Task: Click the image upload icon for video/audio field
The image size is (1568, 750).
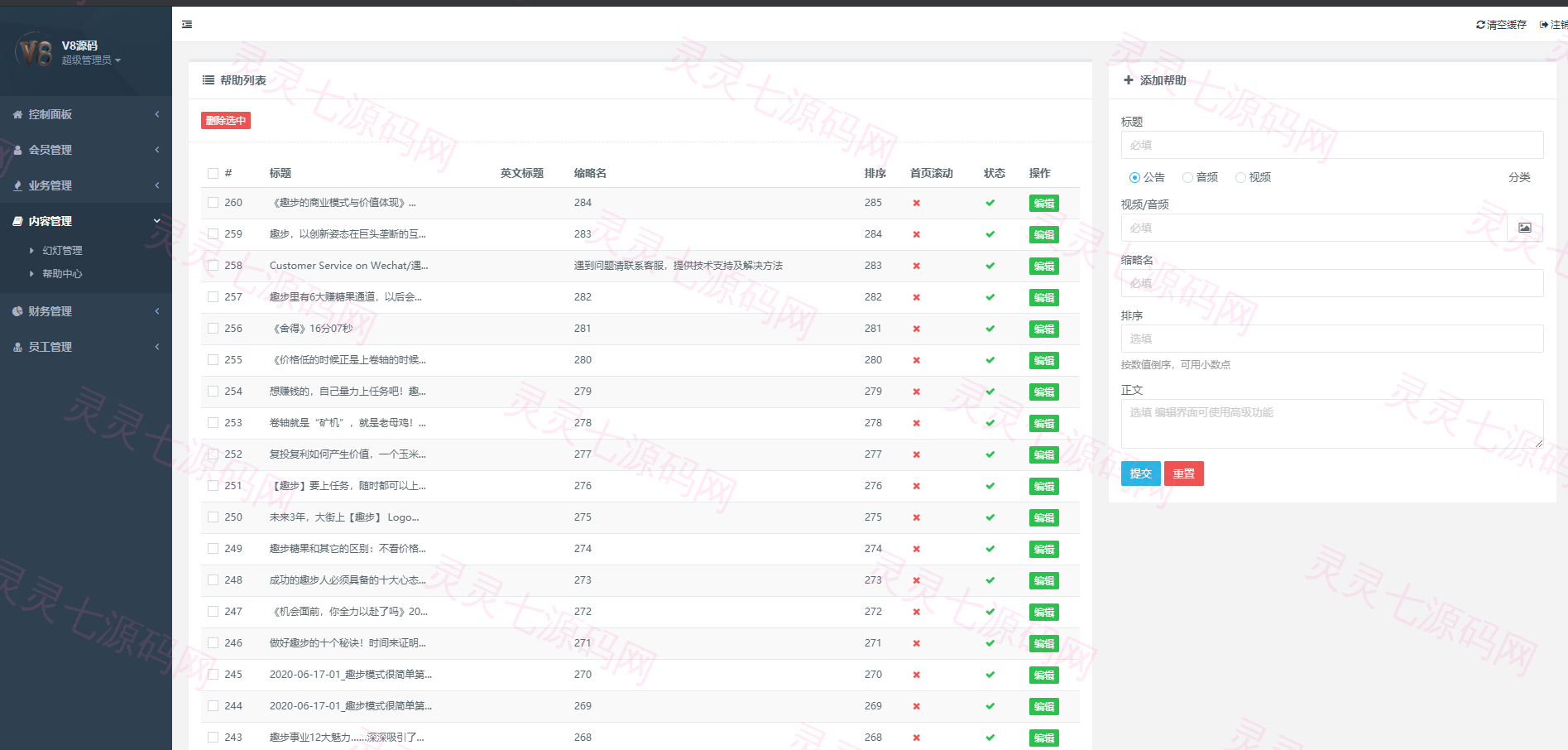Action: 1525,228
